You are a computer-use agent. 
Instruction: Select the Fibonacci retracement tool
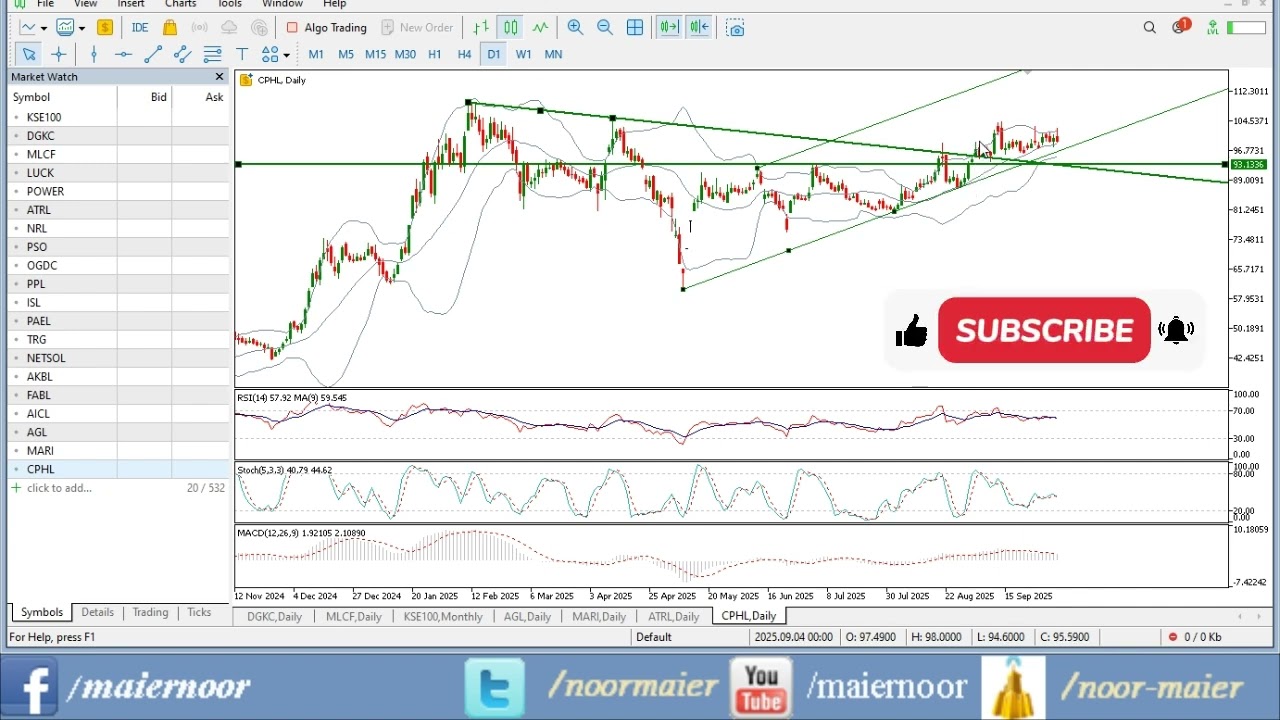[212, 55]
